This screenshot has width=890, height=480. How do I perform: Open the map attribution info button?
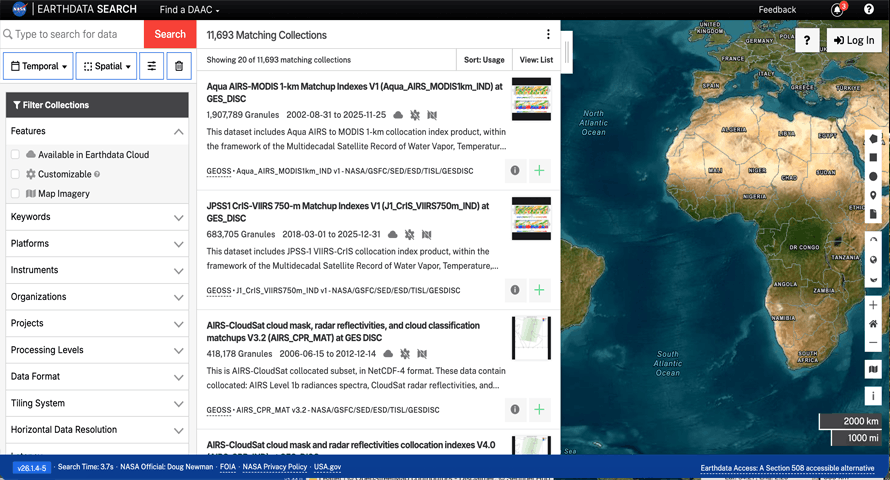[x=873, y=395]
